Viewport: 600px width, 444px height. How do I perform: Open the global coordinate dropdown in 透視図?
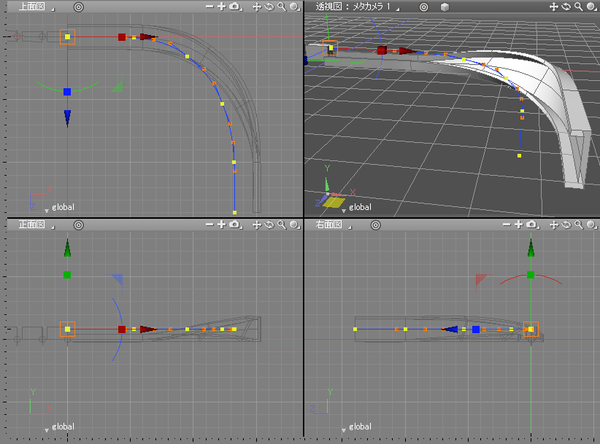(x=357, y=207)
